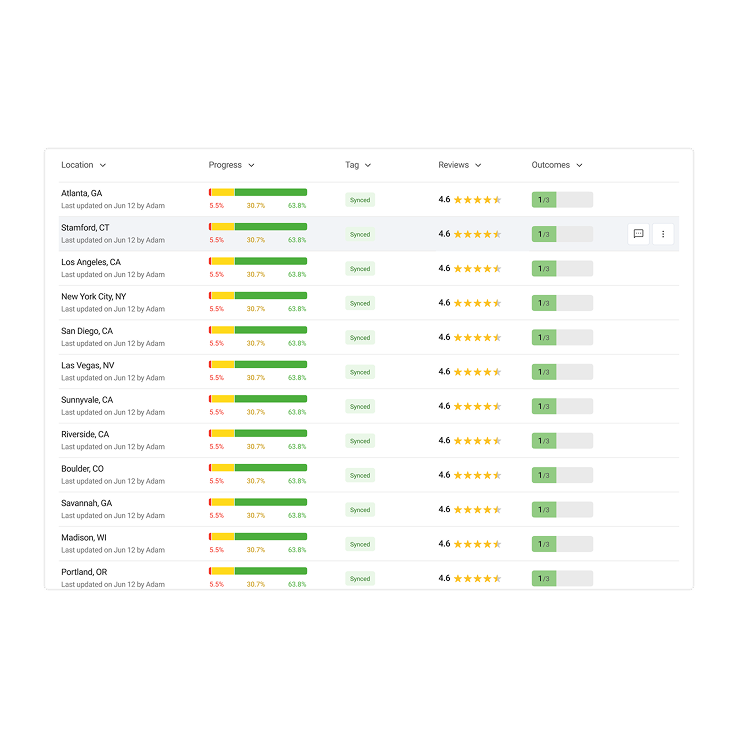Open the San Diego, CA location
The width and height of the screenshot is (738, 738).
[87, 331]
